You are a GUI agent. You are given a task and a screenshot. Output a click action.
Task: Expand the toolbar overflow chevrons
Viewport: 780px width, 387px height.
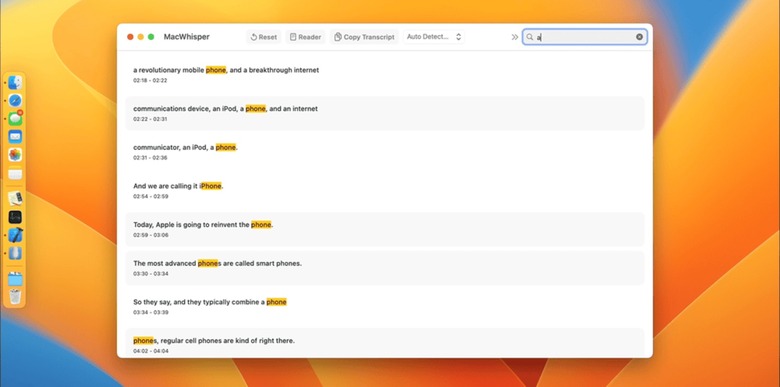tap(515, 37)
